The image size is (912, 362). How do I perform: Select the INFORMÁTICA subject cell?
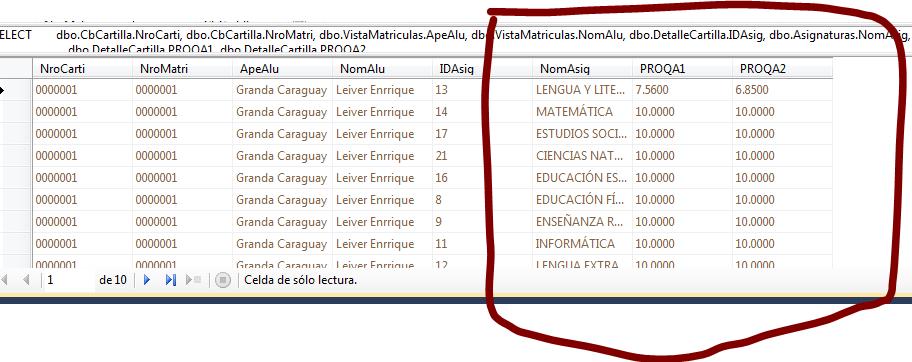click(x=583, y=243)
